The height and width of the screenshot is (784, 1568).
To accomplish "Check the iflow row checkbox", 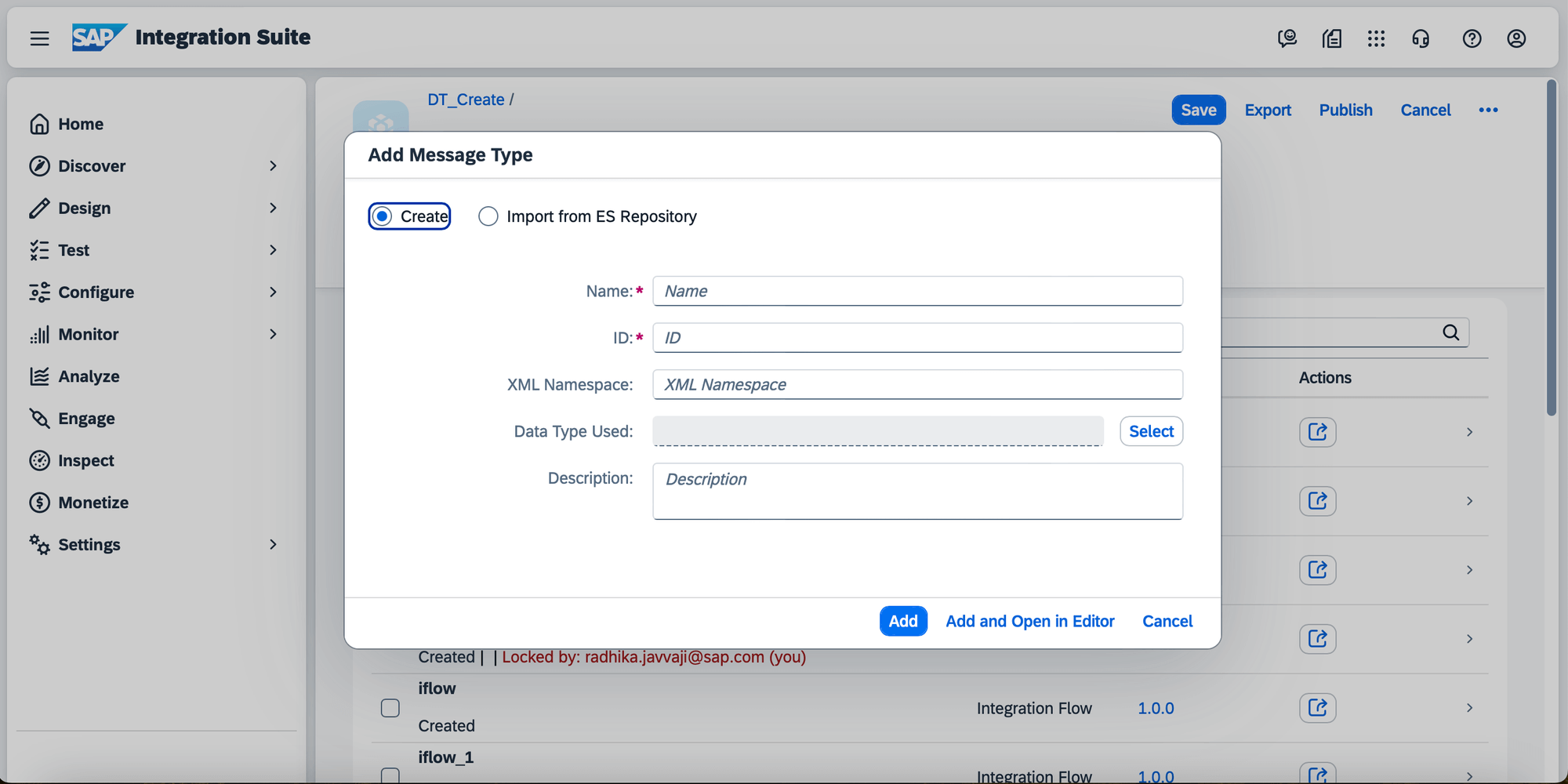I will click(390, 708).
